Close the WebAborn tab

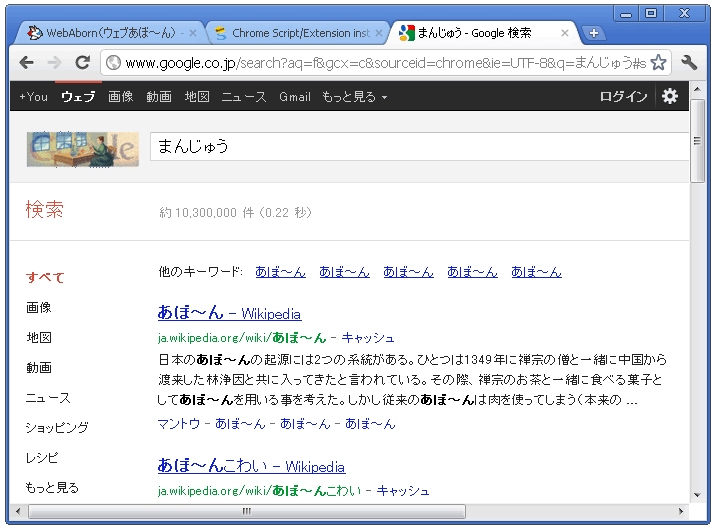coord(193,33)
